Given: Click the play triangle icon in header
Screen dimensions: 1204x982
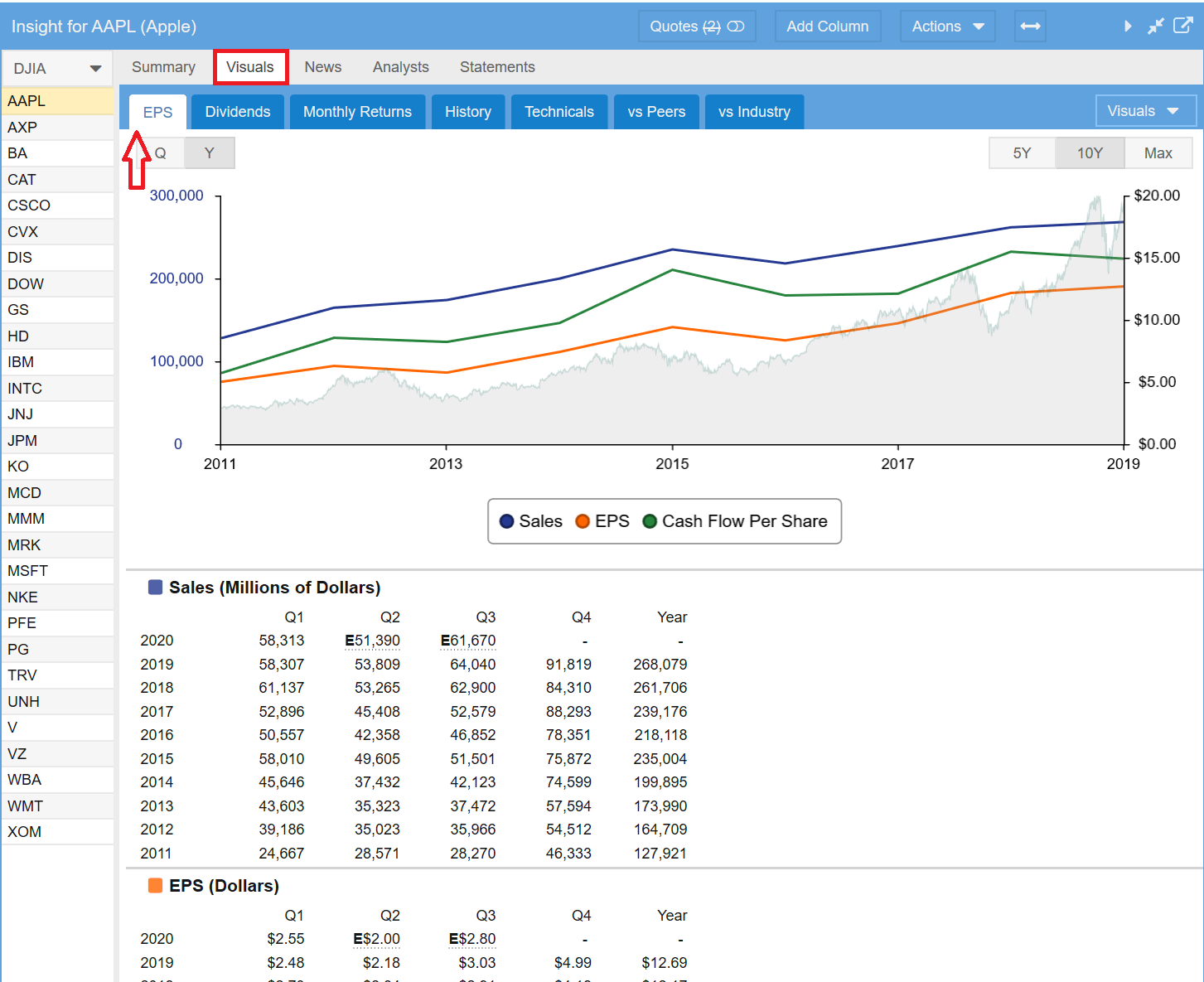Looking at the screenshot, I should tap(1128, 27).
